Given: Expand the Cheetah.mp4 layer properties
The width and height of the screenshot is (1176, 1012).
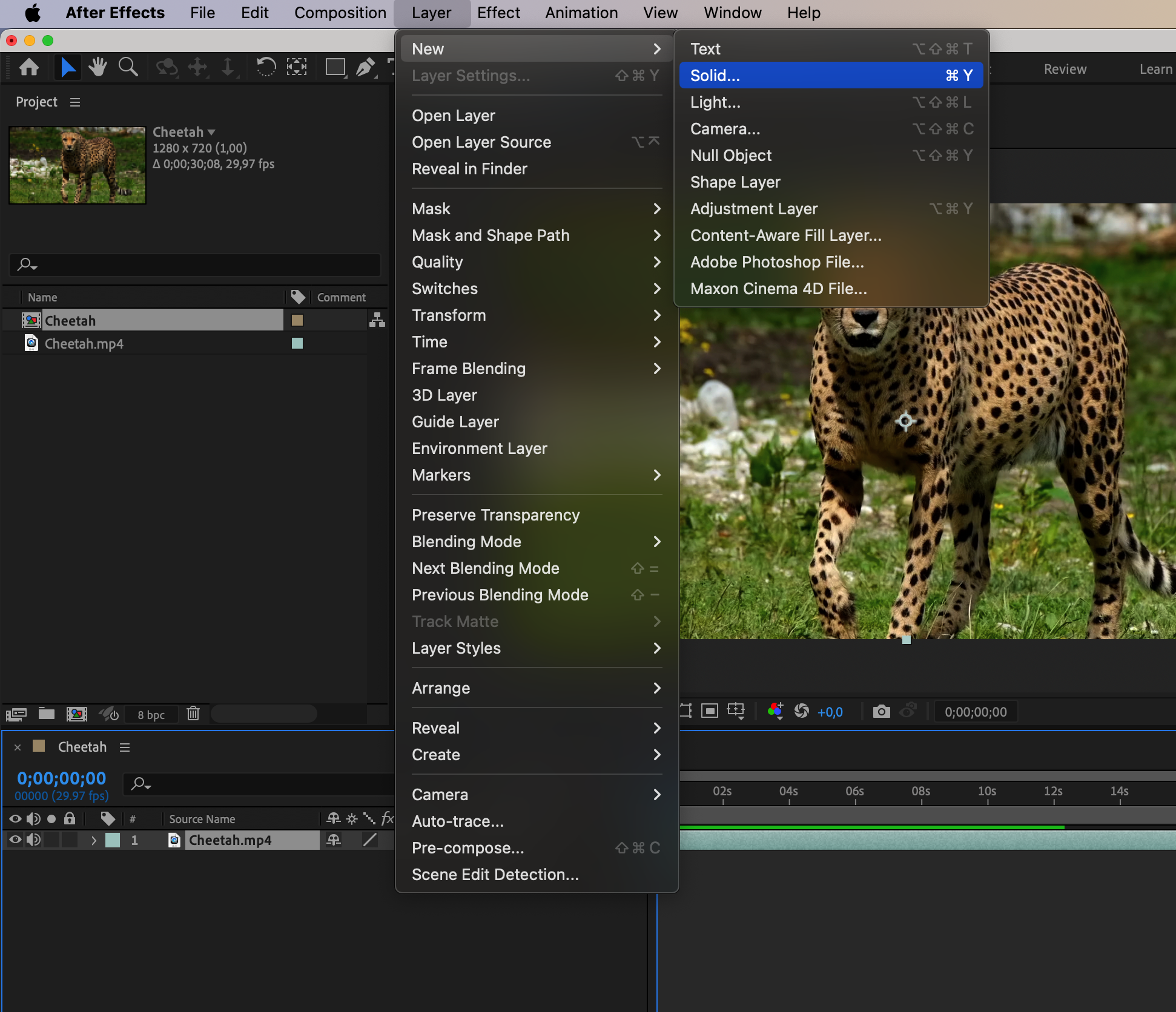Looking at the screenshot, I should (93, 840).
